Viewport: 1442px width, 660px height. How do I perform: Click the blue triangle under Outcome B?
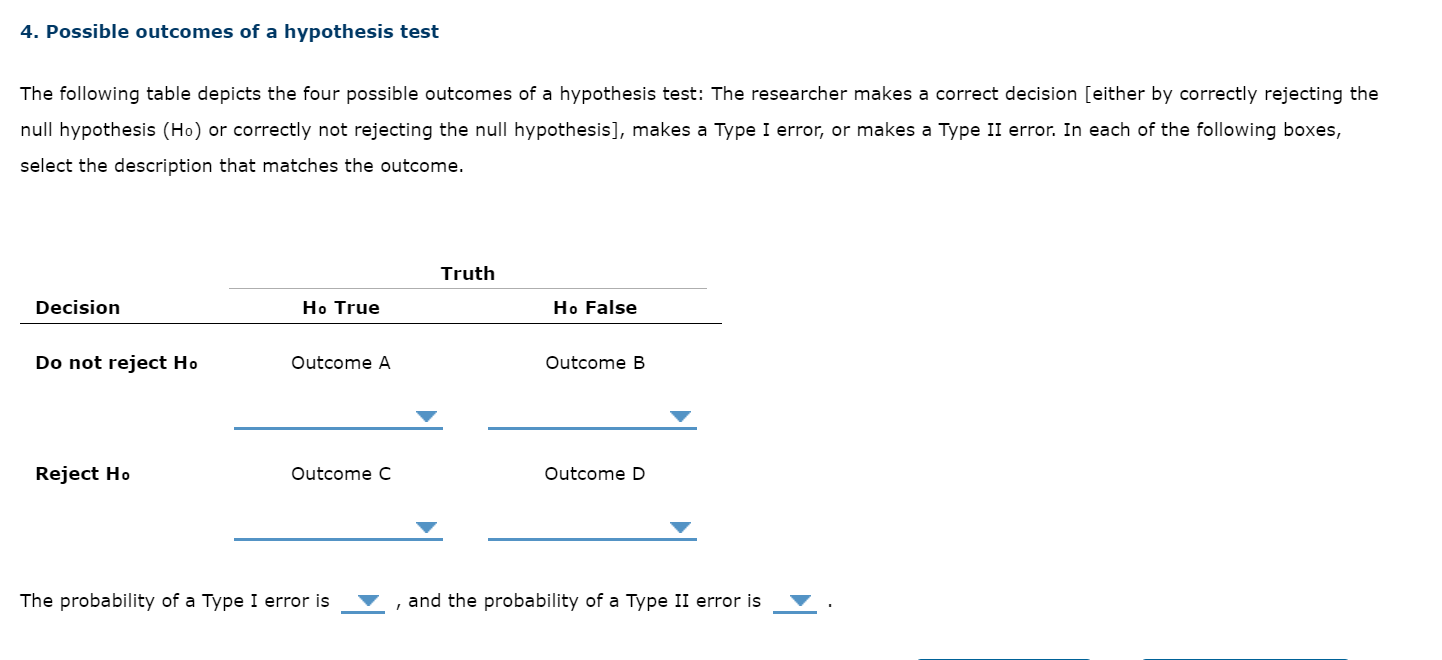681,417
